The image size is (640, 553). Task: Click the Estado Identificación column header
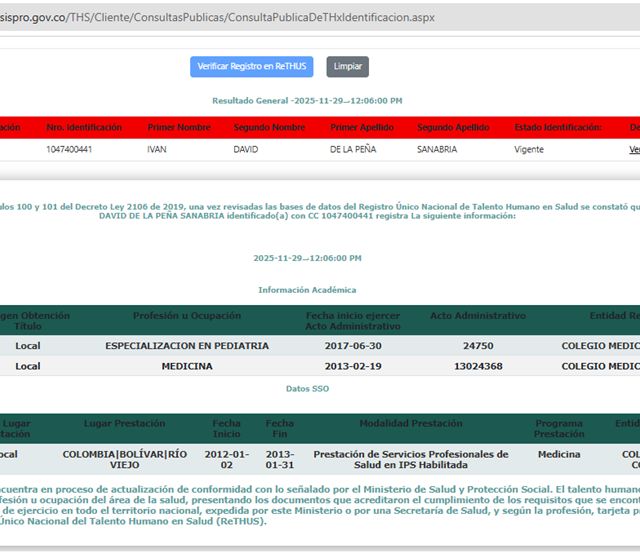pyautogui.click(x=558, y=127)
